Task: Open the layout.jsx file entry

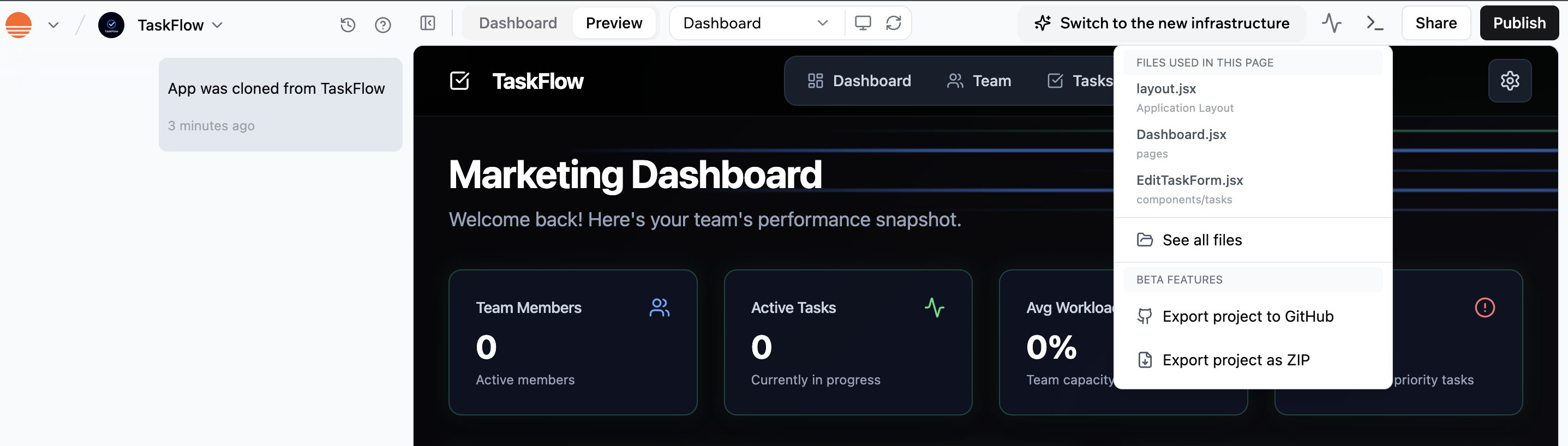Action: (1166, 89)
